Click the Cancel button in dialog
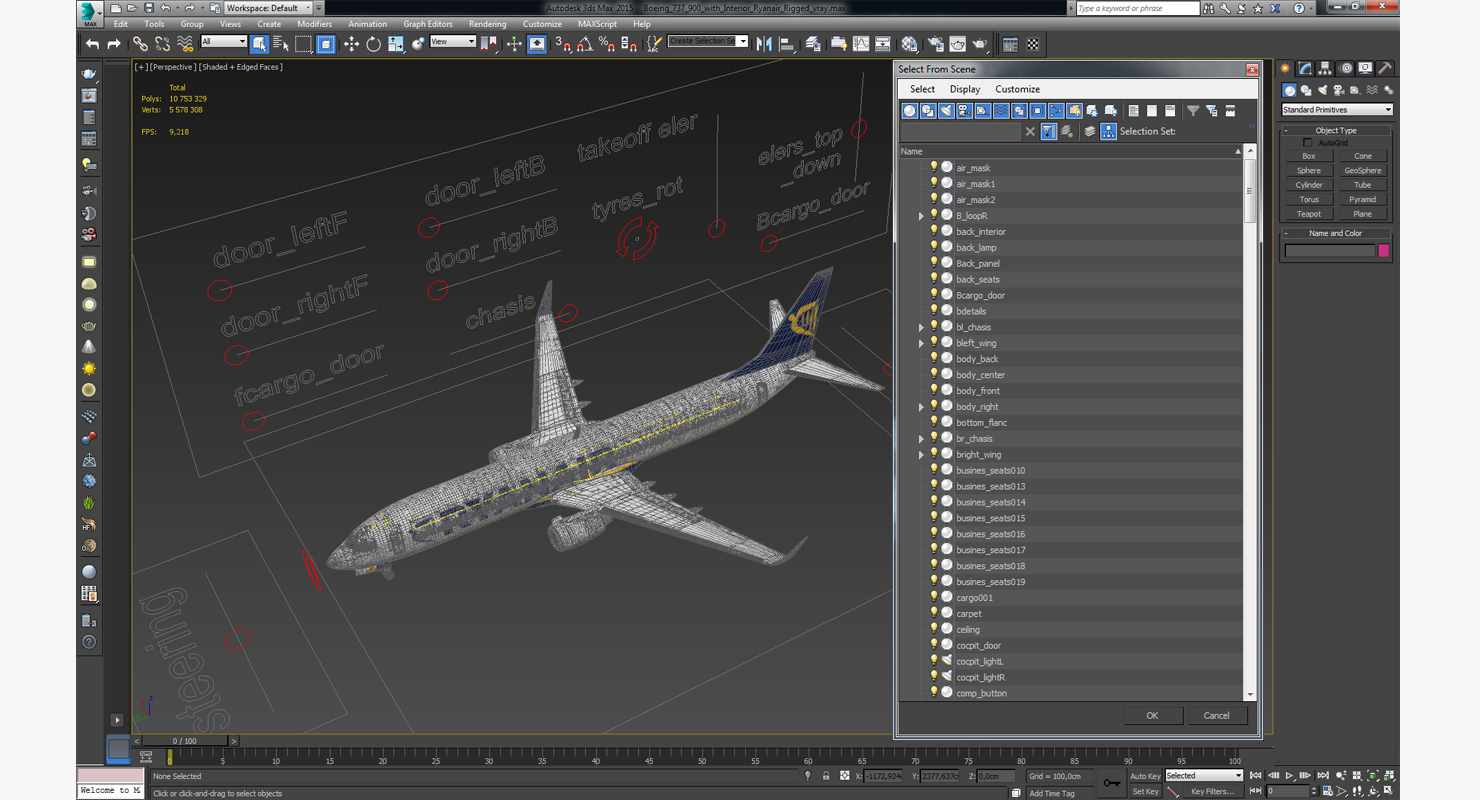Image resolution: width=1480 pixels, height=800 pixels. (x=1216, y=715)
